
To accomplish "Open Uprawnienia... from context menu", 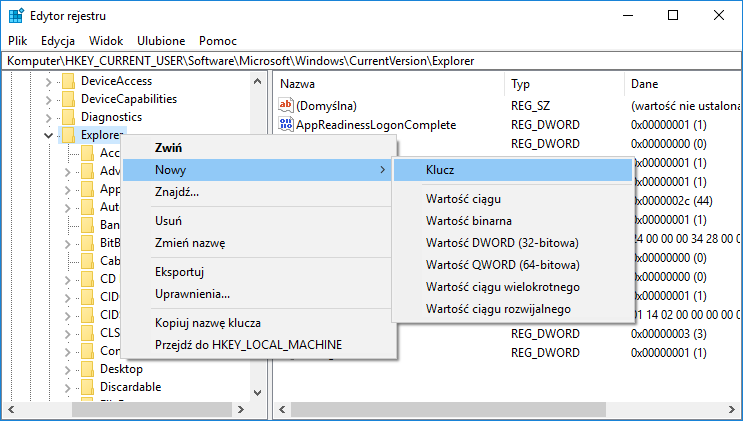I will [259, 294].
